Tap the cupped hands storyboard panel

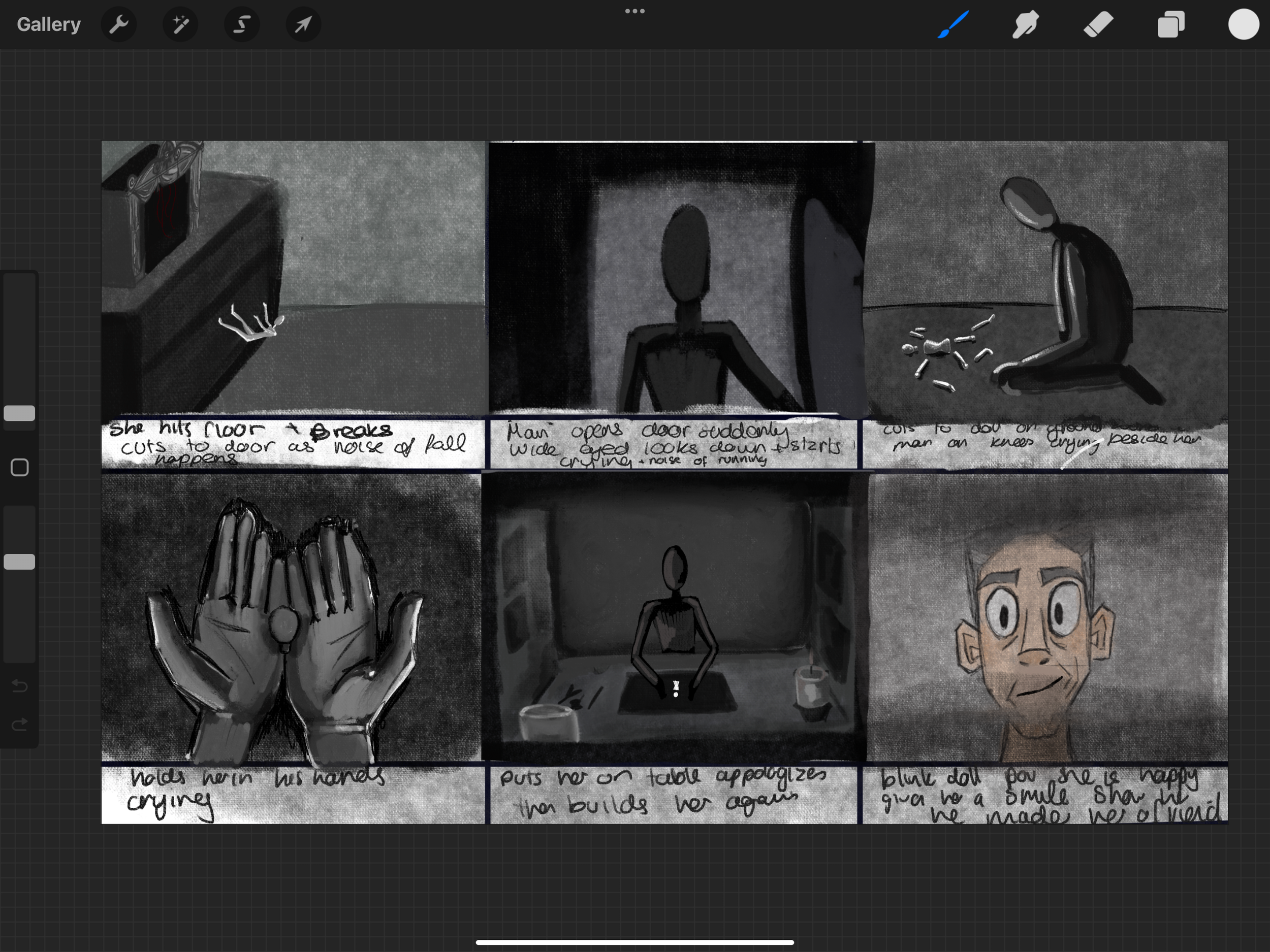291,617
